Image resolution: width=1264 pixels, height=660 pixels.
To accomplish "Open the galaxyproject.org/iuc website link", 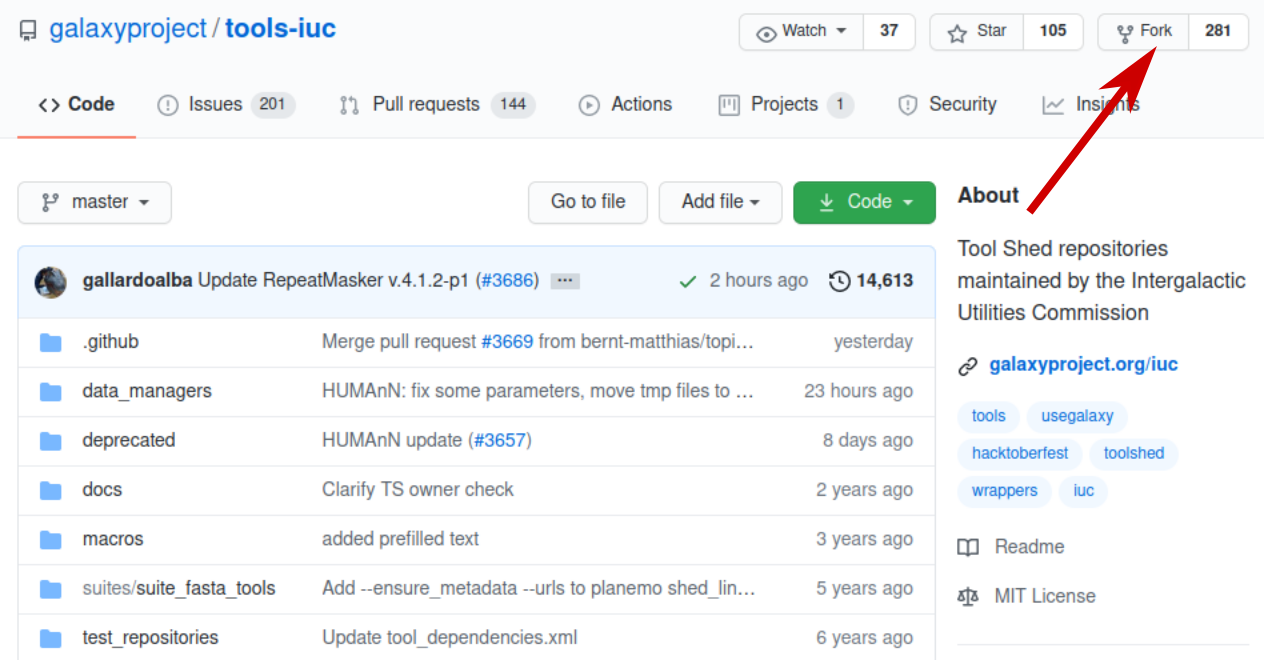I will coord(1084,364).
